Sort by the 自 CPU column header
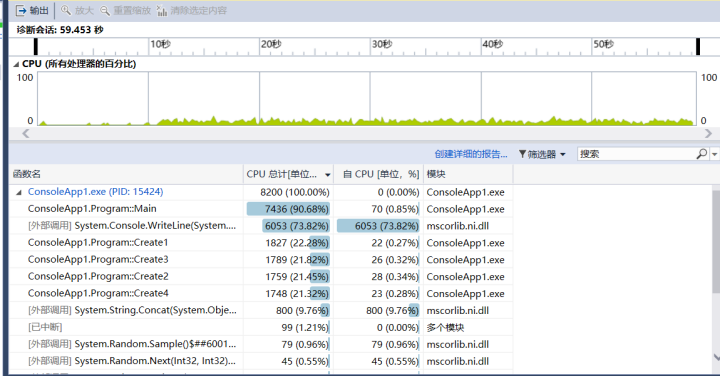 click(x=378, y=174)
